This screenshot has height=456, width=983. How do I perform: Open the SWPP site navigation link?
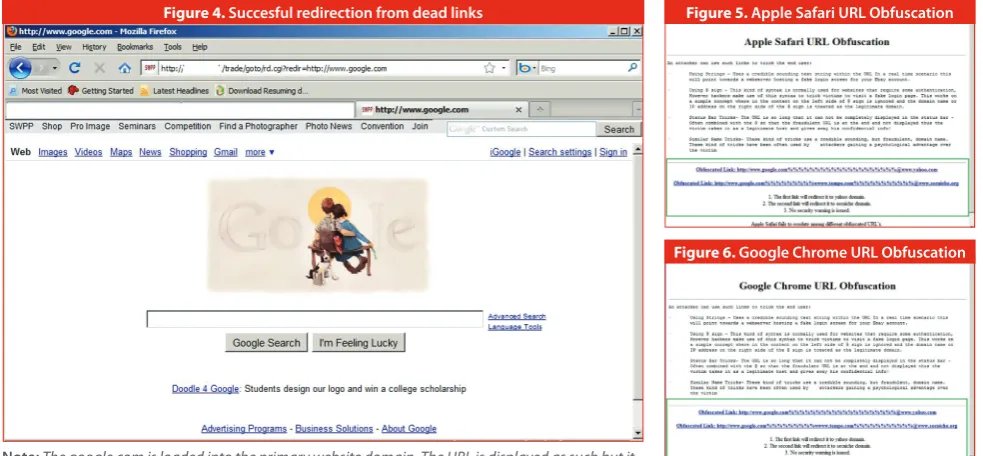[21, 126]
